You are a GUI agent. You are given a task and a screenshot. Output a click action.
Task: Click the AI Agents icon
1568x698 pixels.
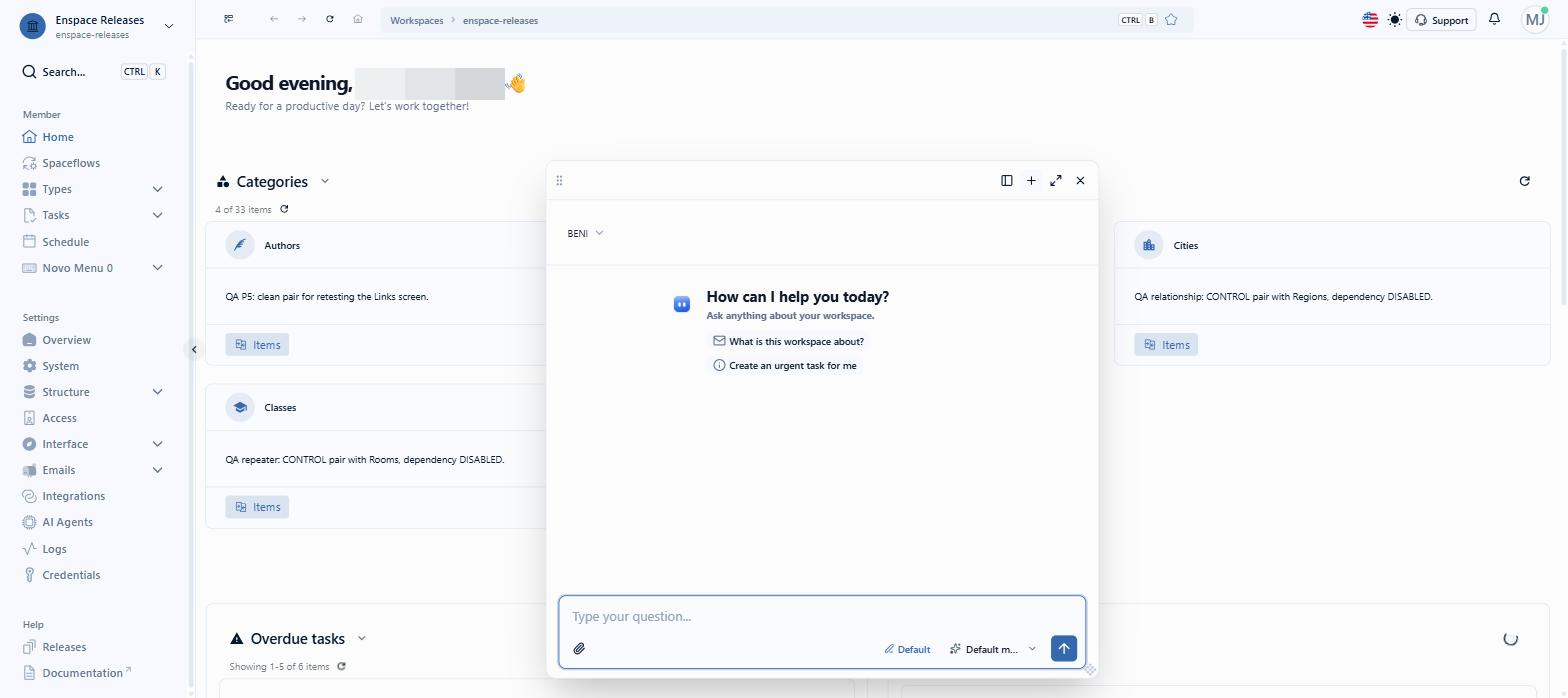tap(30, 522)
